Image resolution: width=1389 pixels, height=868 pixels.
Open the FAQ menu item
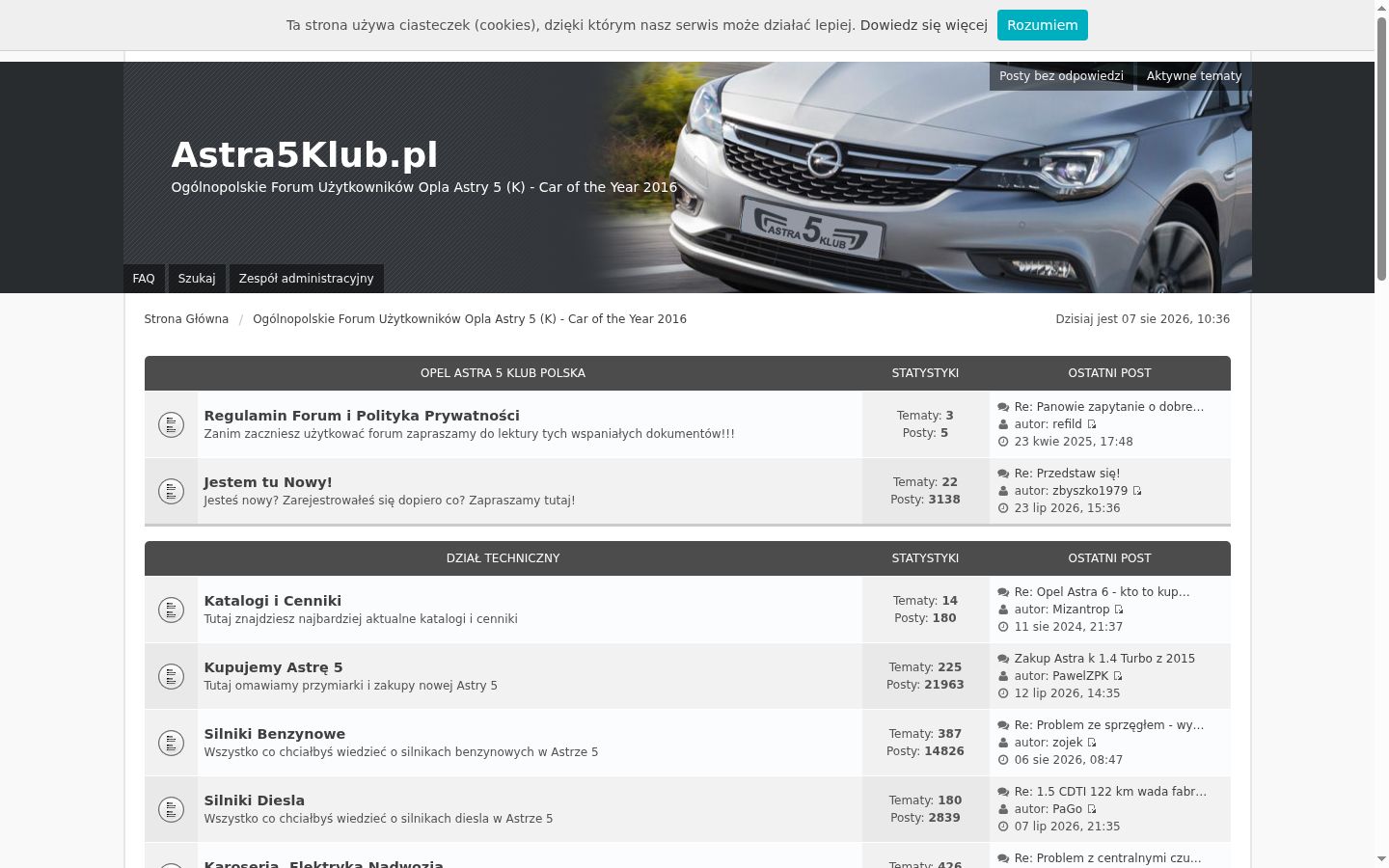(x=144, y=279)
